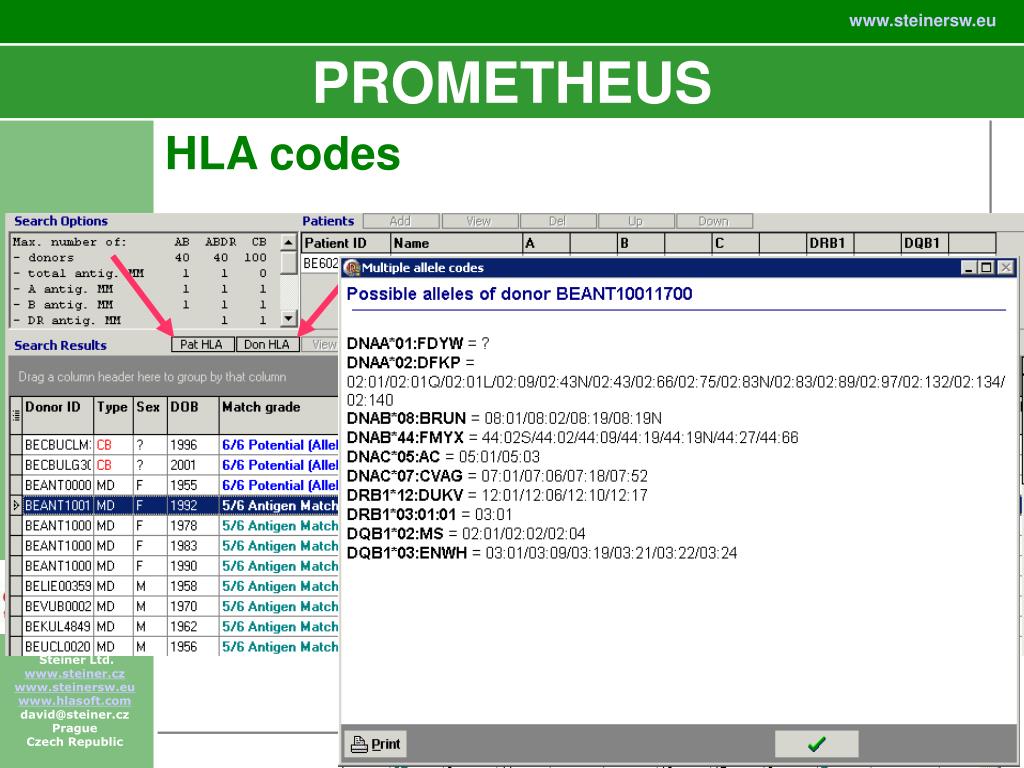Click the disabled Add patient button
This screenshot has width=1024, height=768.
(400, 221)
